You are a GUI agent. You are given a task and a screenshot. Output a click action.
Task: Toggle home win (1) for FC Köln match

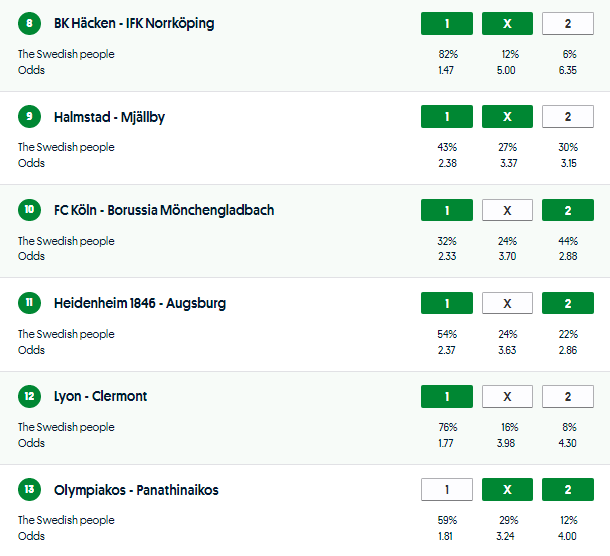pos(447,210)
